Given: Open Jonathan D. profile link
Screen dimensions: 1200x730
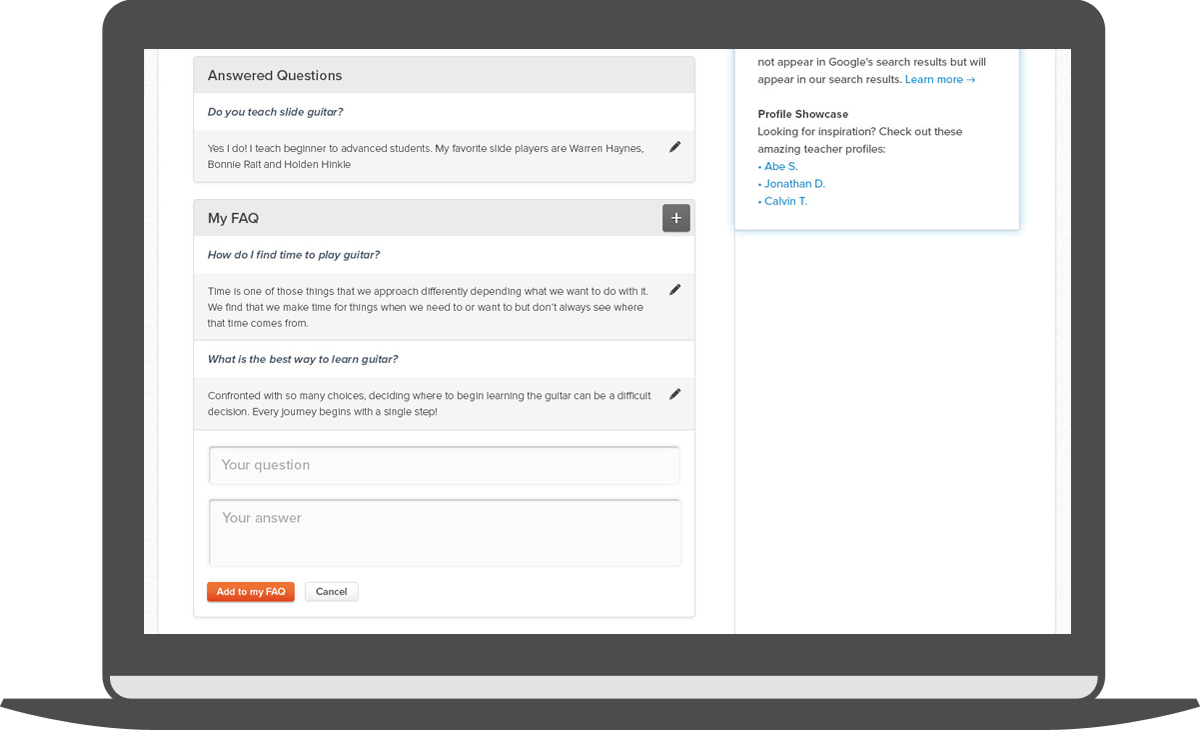Looking at the screenshot, I should coord(794,184).
